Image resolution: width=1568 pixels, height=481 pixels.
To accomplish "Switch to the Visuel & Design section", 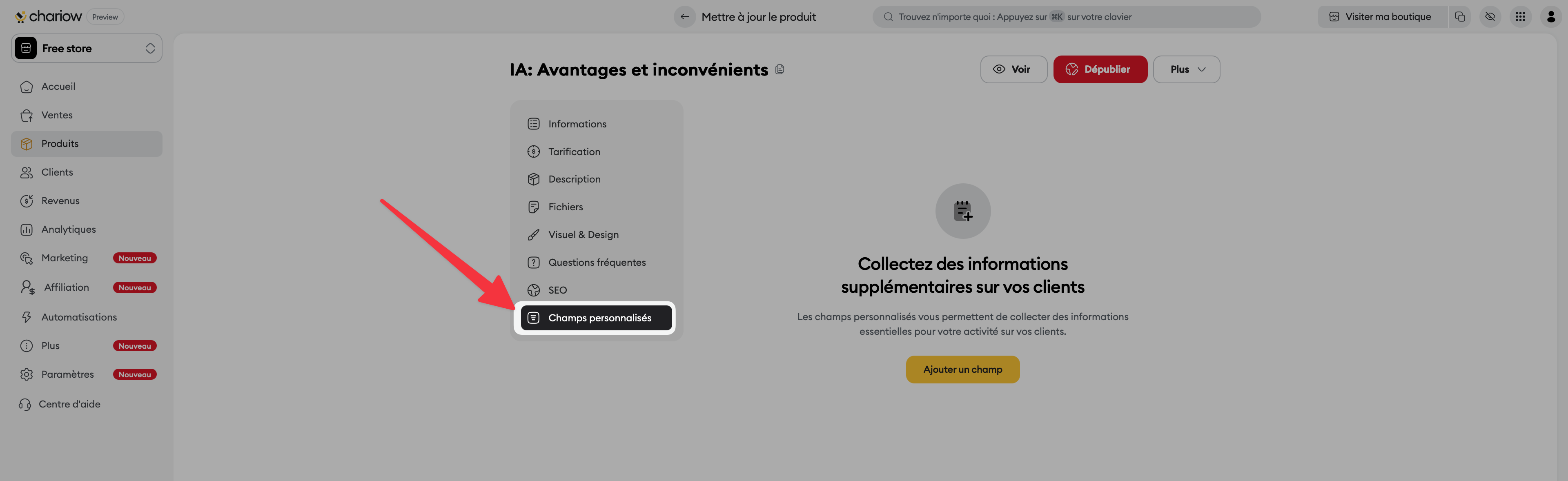I will click(583, 235).
